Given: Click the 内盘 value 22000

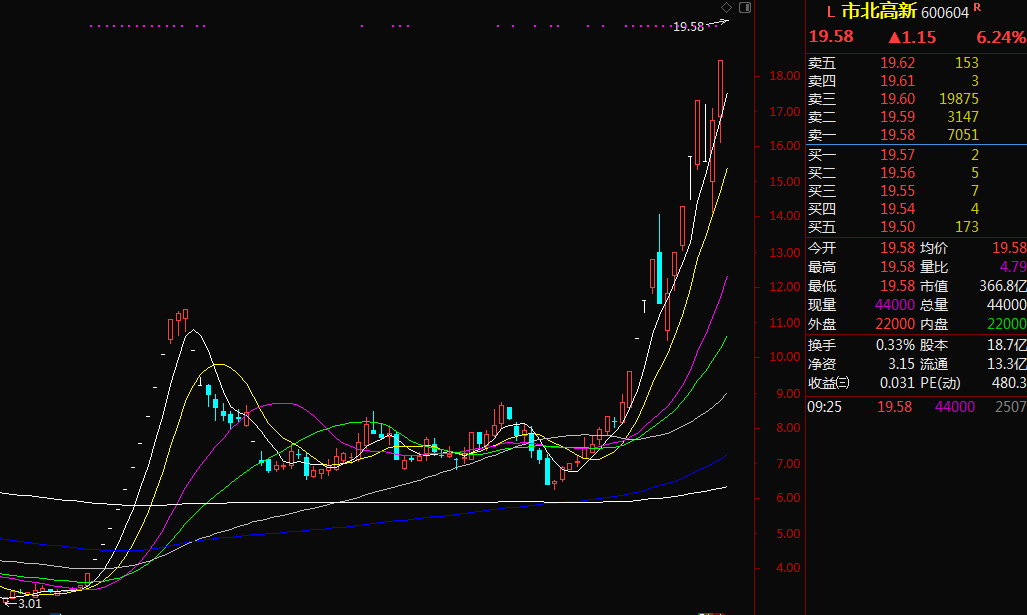Looking at the screenshot, I should coord(1007,324).
